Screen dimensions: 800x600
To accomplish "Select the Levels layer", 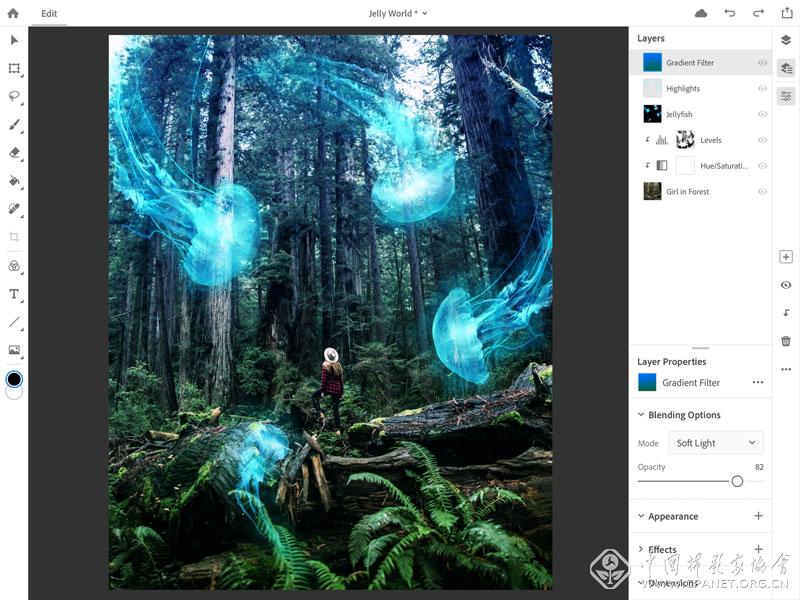I will [x=701, y=140].
